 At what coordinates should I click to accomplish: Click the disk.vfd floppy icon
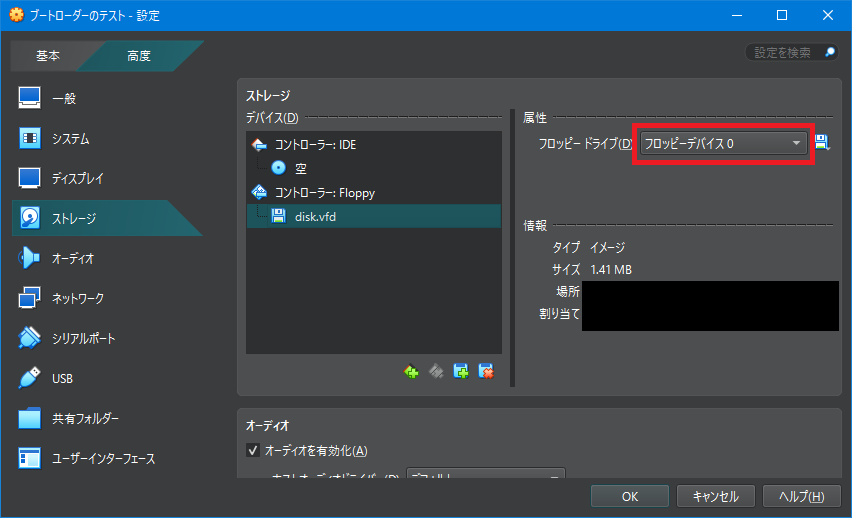point(279,216)
